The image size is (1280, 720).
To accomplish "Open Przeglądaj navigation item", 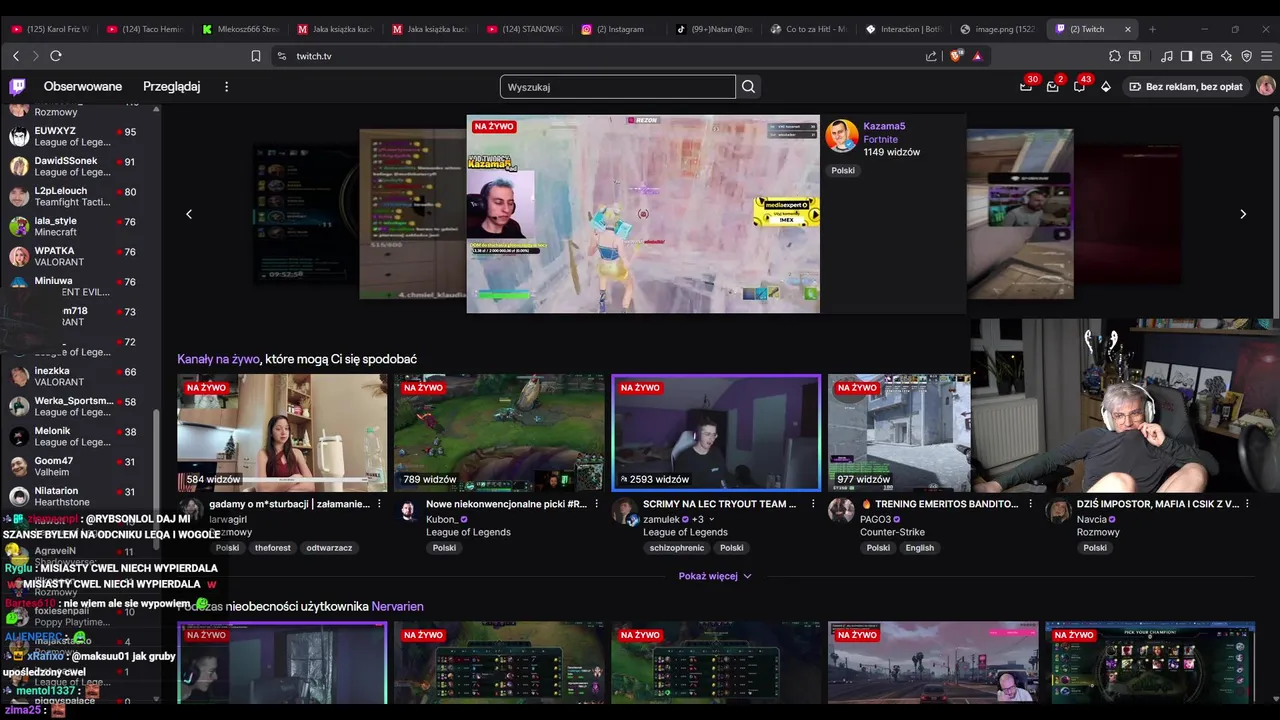I will pos(172,87).
